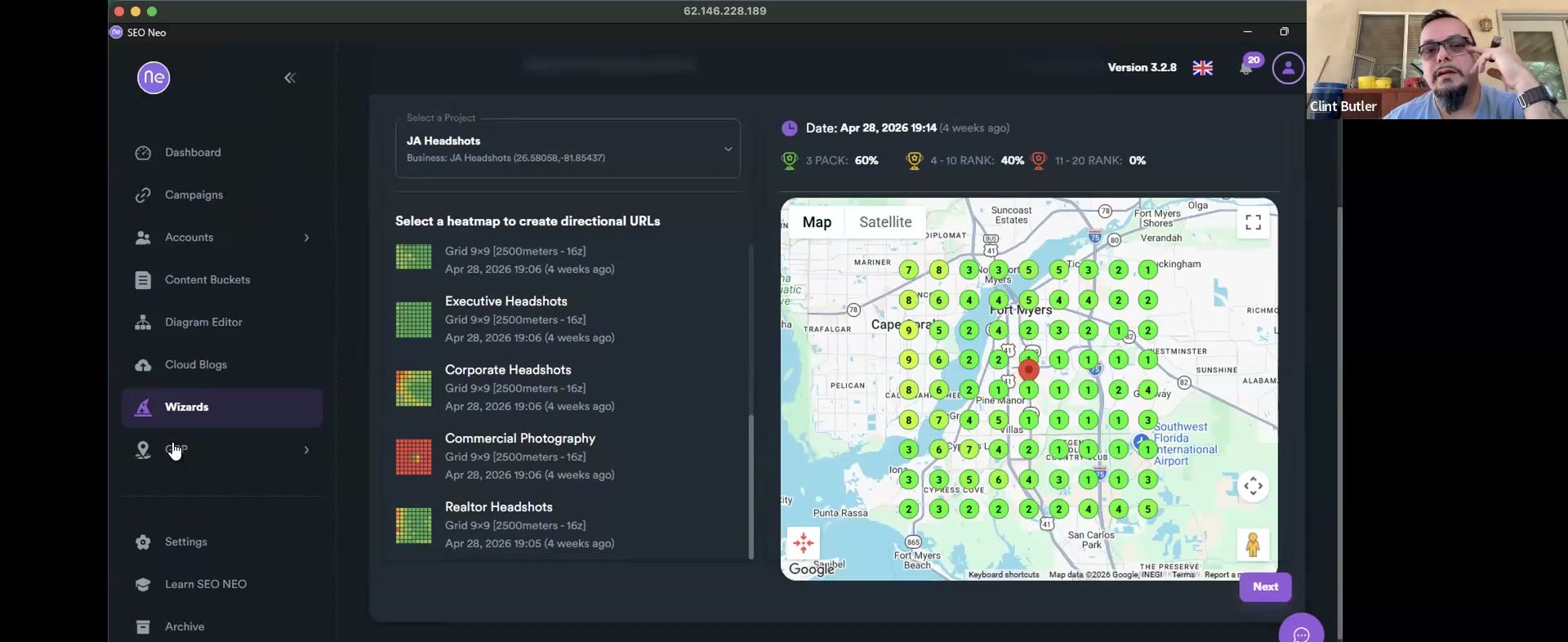The width and height of the screenshot is (1568, 642).
Task: Collapse the sidebar with the double-chevron icon
Action: click(x=290, y=78)
